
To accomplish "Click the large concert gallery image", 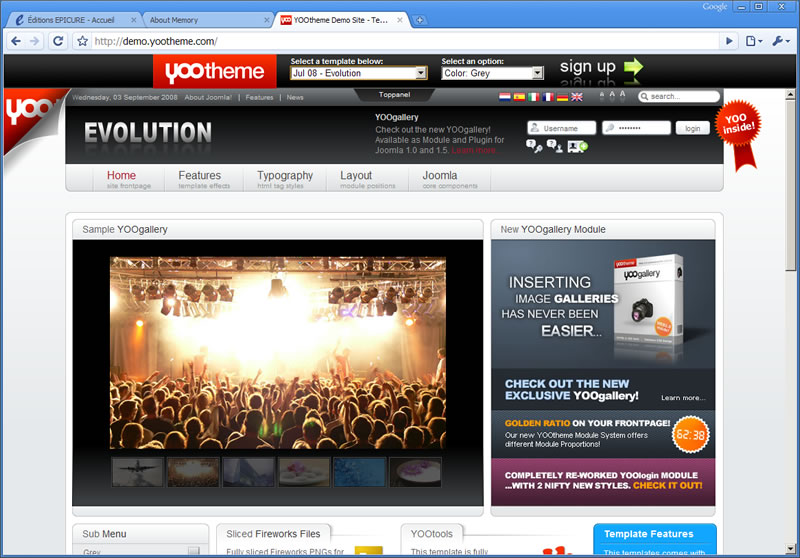I will pyautogui.click(x=278, y=352).
